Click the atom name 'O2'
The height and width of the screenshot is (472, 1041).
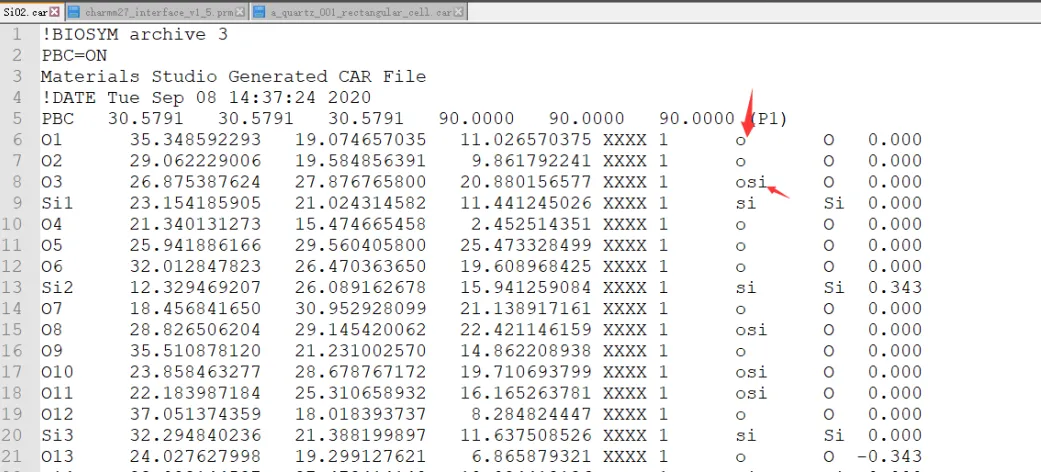coord(52,161)
